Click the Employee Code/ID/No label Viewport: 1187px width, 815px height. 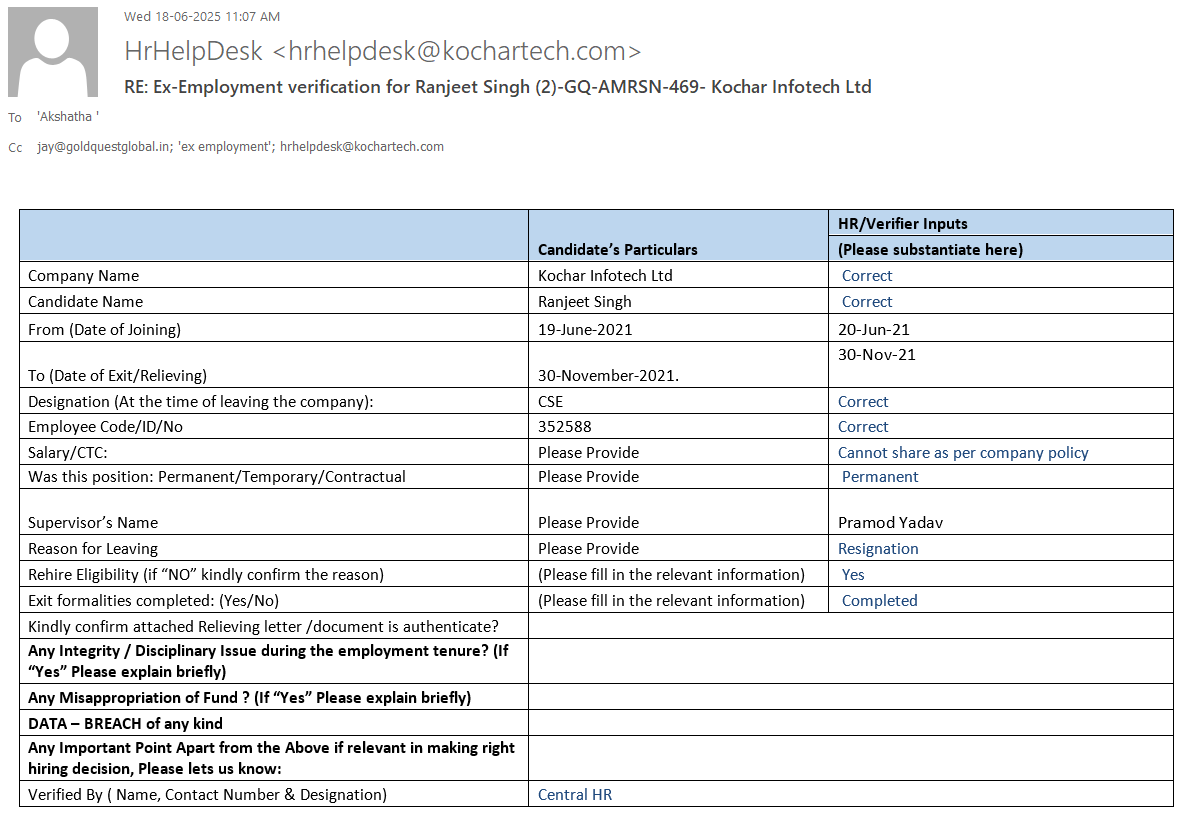pos(105,427)
